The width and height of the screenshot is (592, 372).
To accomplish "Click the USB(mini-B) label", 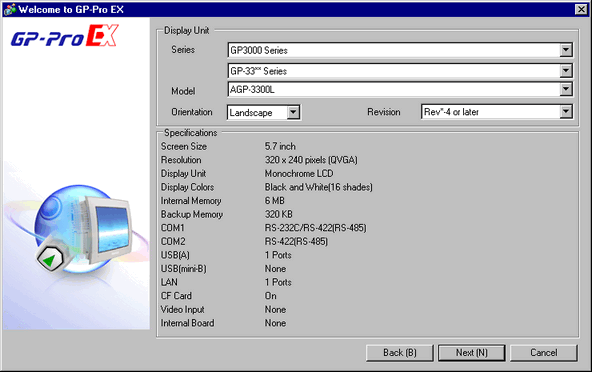I will [184, 269].
